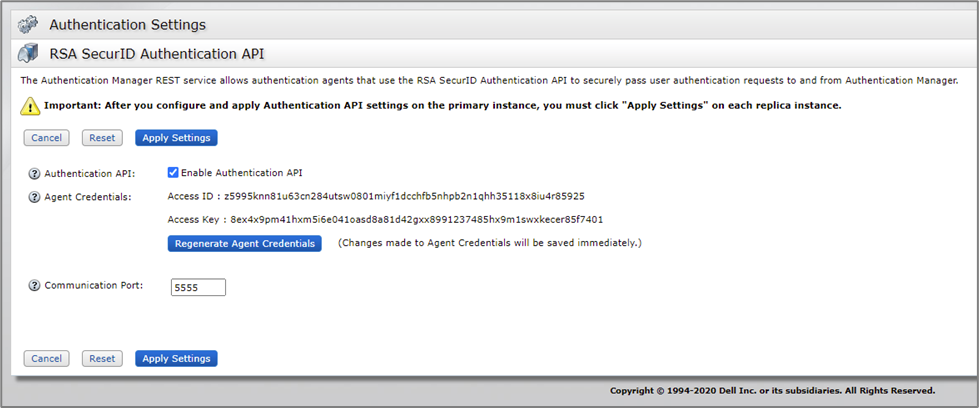Click the Authentication Settings gear icon
The width and height of the screenshot is (979, 408).
pyautogui.click(x=28, y=25)
